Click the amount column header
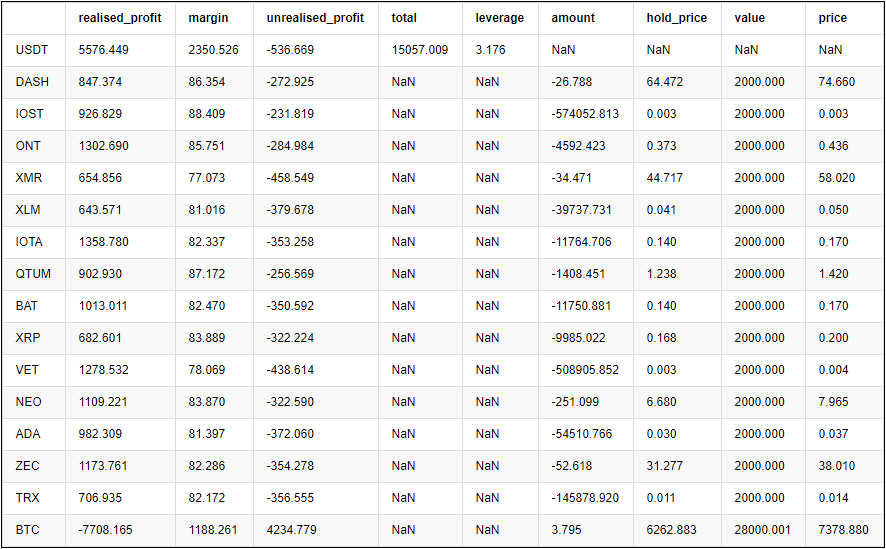This screenshot has width=886, height=549. pyautogui.click(x=573, y=18)
